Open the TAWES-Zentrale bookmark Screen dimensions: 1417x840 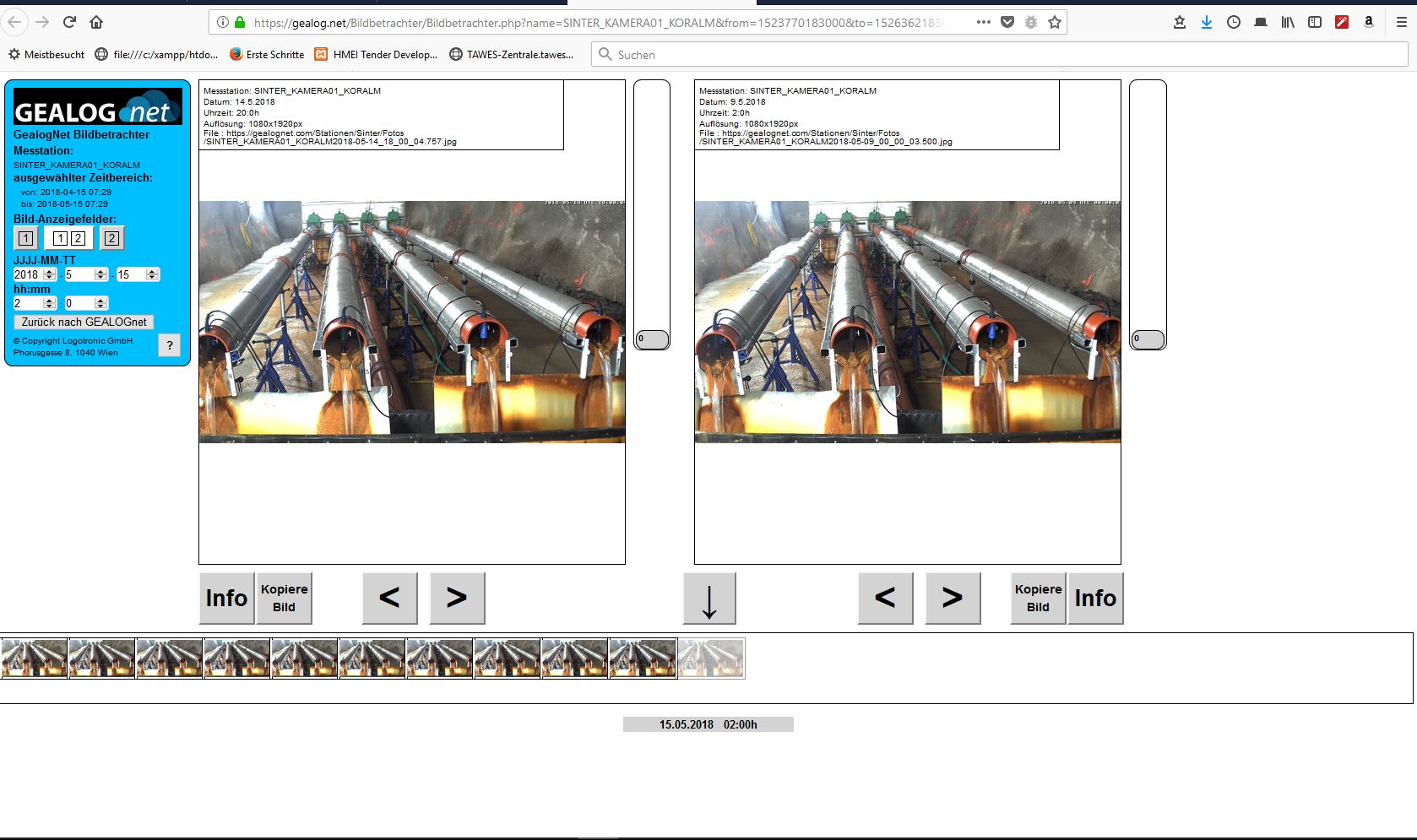(512, 55)
